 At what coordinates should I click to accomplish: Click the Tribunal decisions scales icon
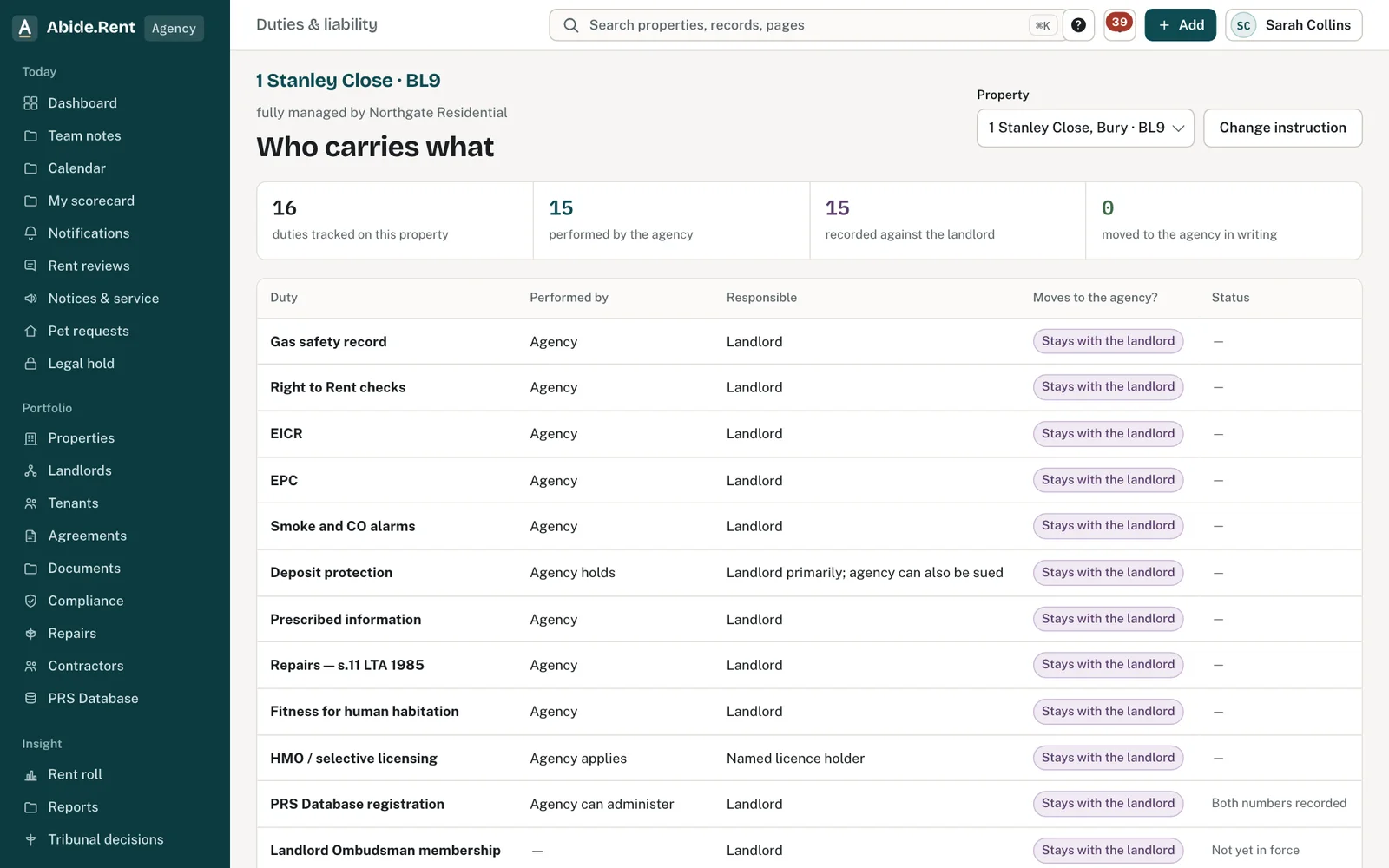click(30, 839)
